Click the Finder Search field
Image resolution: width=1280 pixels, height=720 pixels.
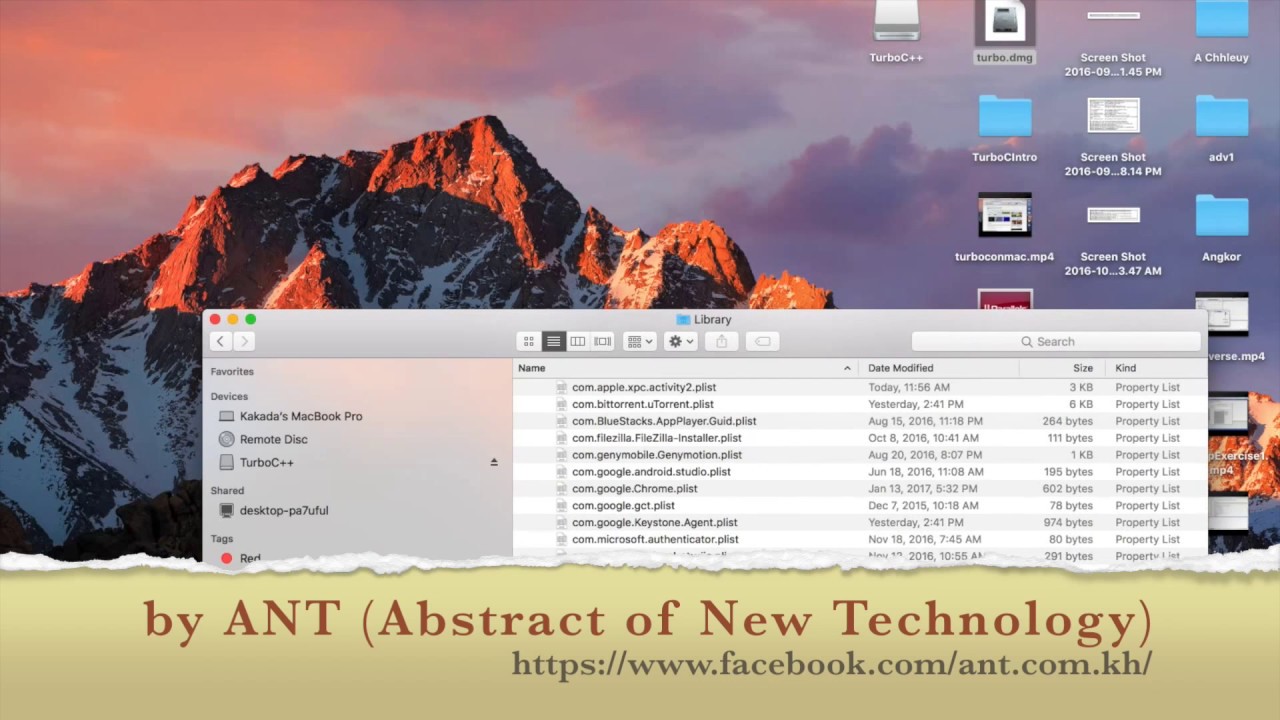point(1056,341)
